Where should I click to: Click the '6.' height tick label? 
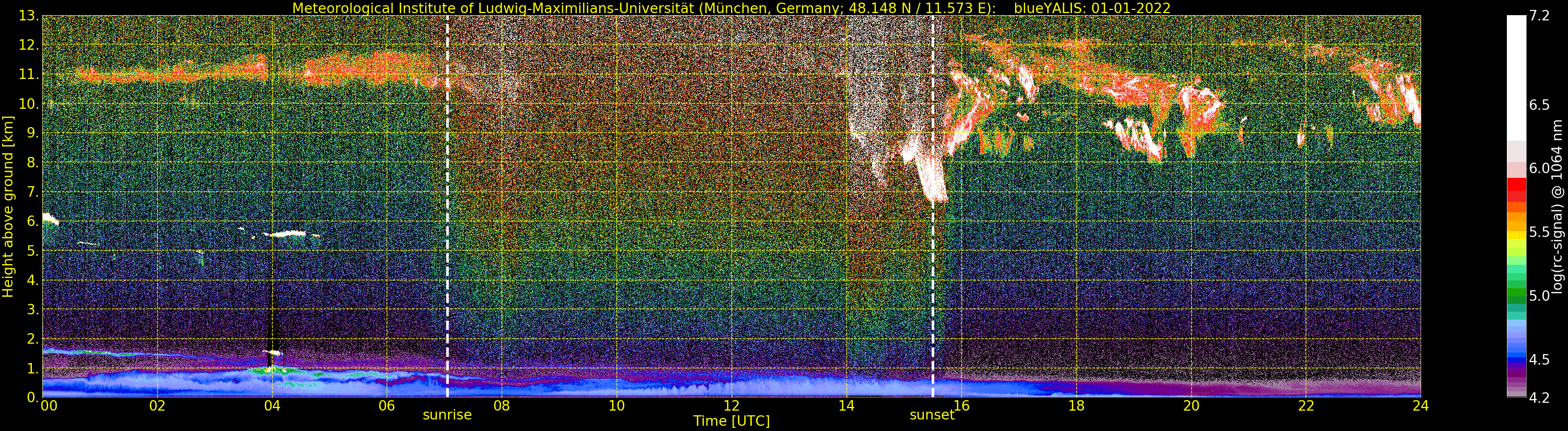pyautogui.click(x=33, y=221)
